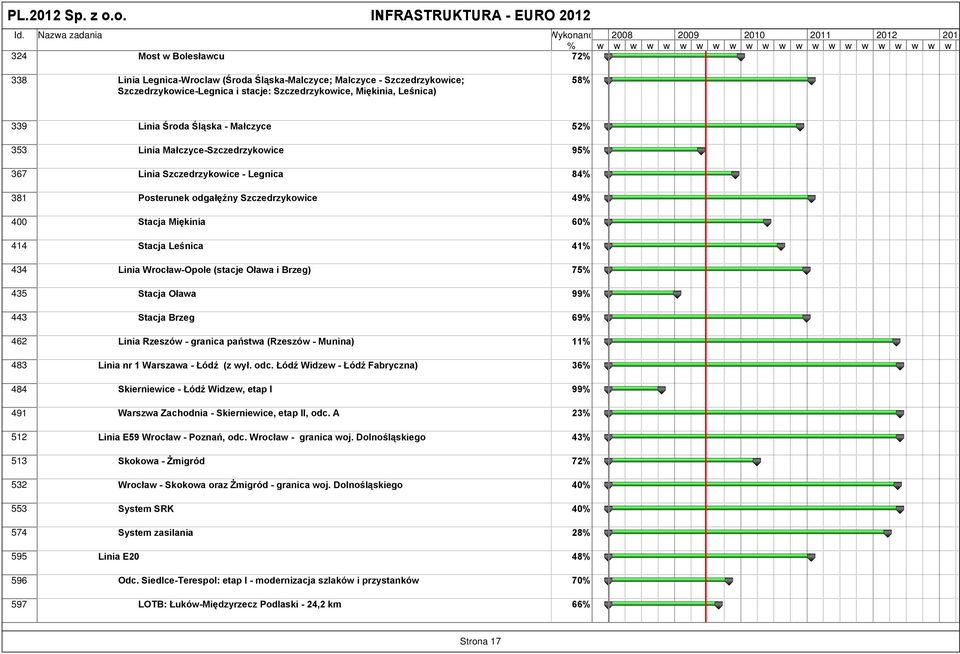Select 'LOTB: Łuków-Międzyrzecz Podlaski' task

[x=239, y=604]
